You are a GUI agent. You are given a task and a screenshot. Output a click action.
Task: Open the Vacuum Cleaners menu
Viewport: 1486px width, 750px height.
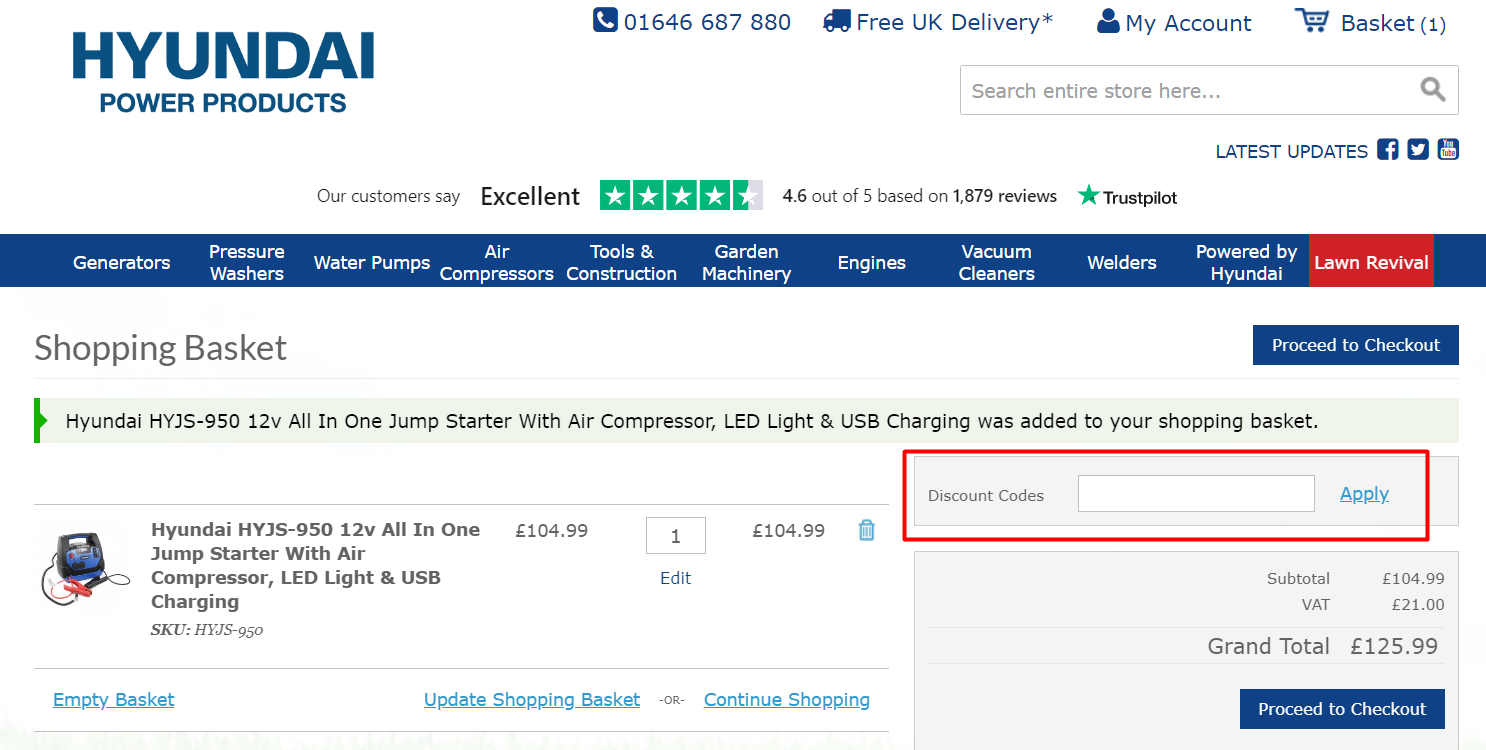(997, 262)
